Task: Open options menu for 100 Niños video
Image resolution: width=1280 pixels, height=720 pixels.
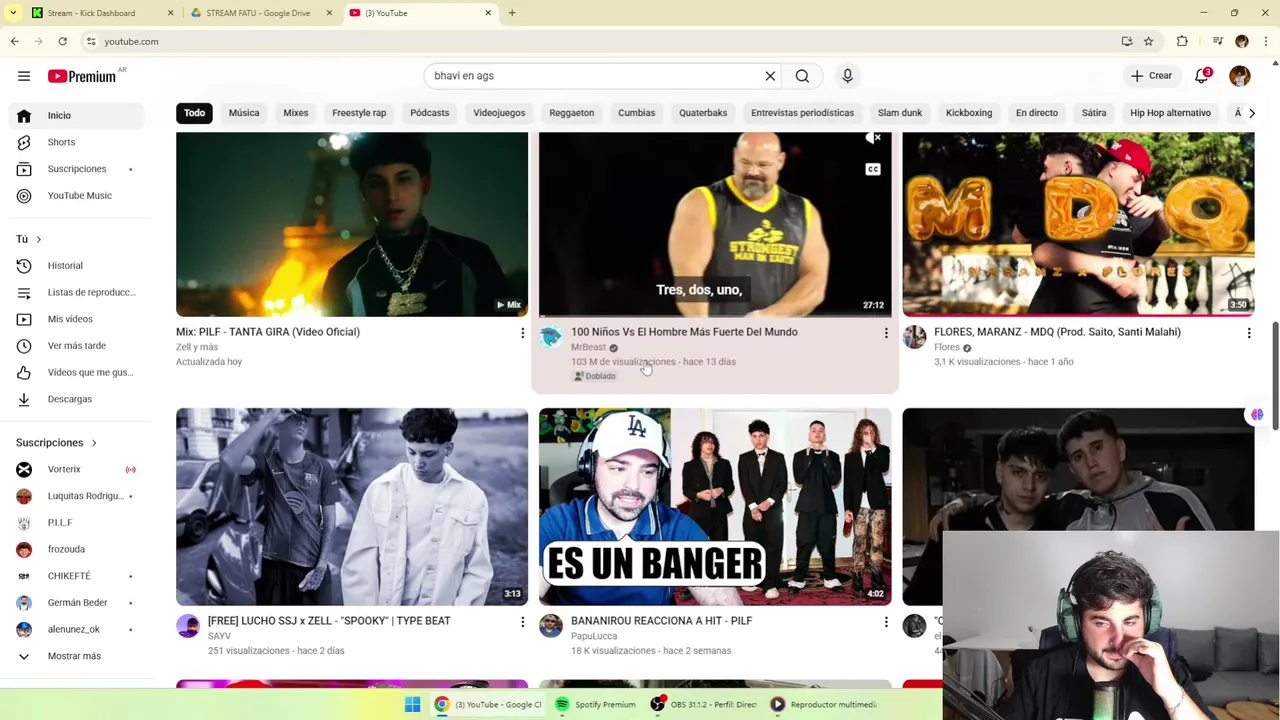Action: pyautogui.click(x=885, y=333)
